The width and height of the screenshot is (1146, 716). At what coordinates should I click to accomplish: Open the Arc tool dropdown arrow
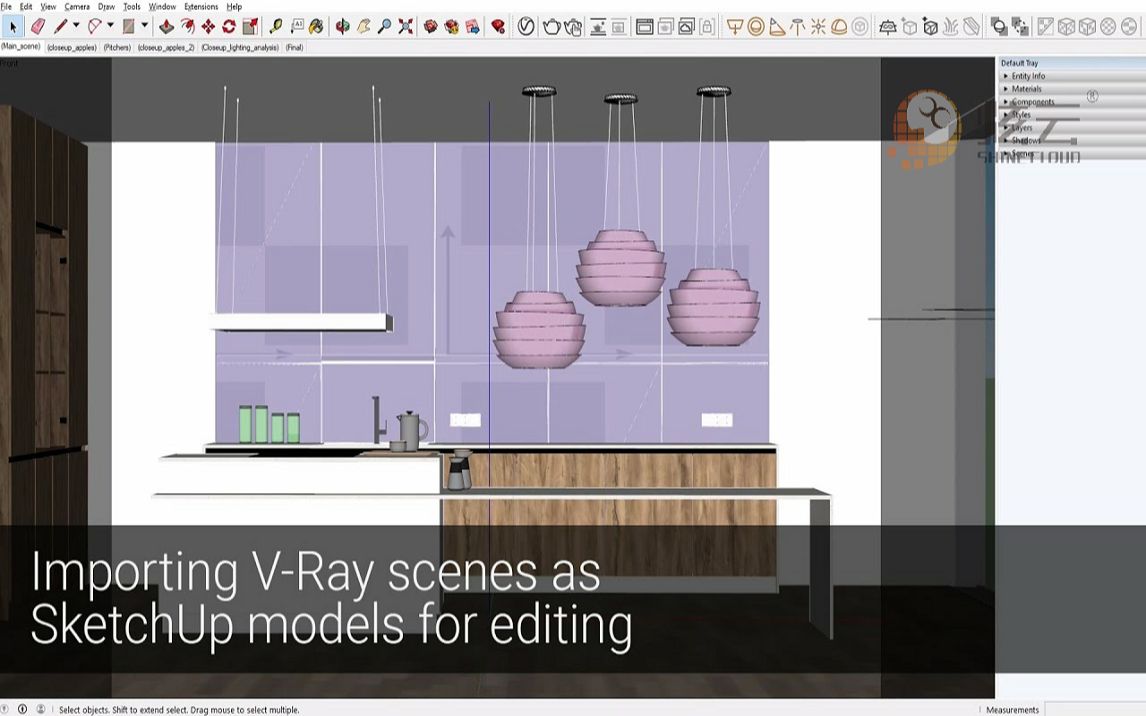[x=110, y=27]
